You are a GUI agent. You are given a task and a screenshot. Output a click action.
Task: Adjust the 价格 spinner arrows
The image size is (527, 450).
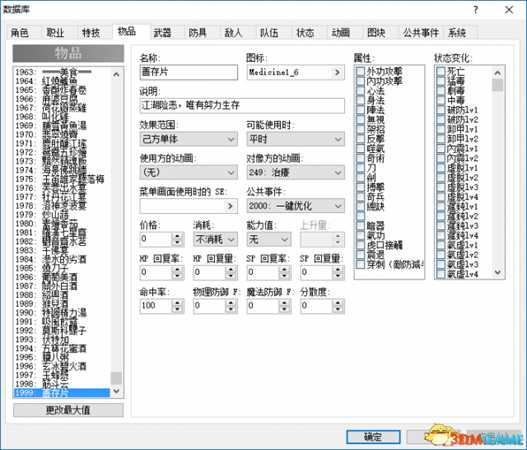click(x=177, y=239)
